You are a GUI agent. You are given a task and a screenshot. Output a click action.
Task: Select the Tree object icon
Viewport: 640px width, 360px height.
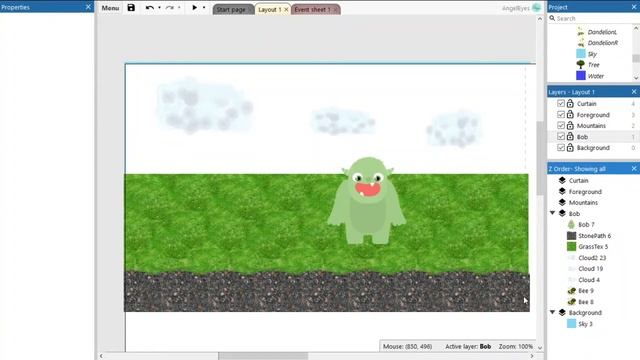pyautogui.click(x=581, y=64)
